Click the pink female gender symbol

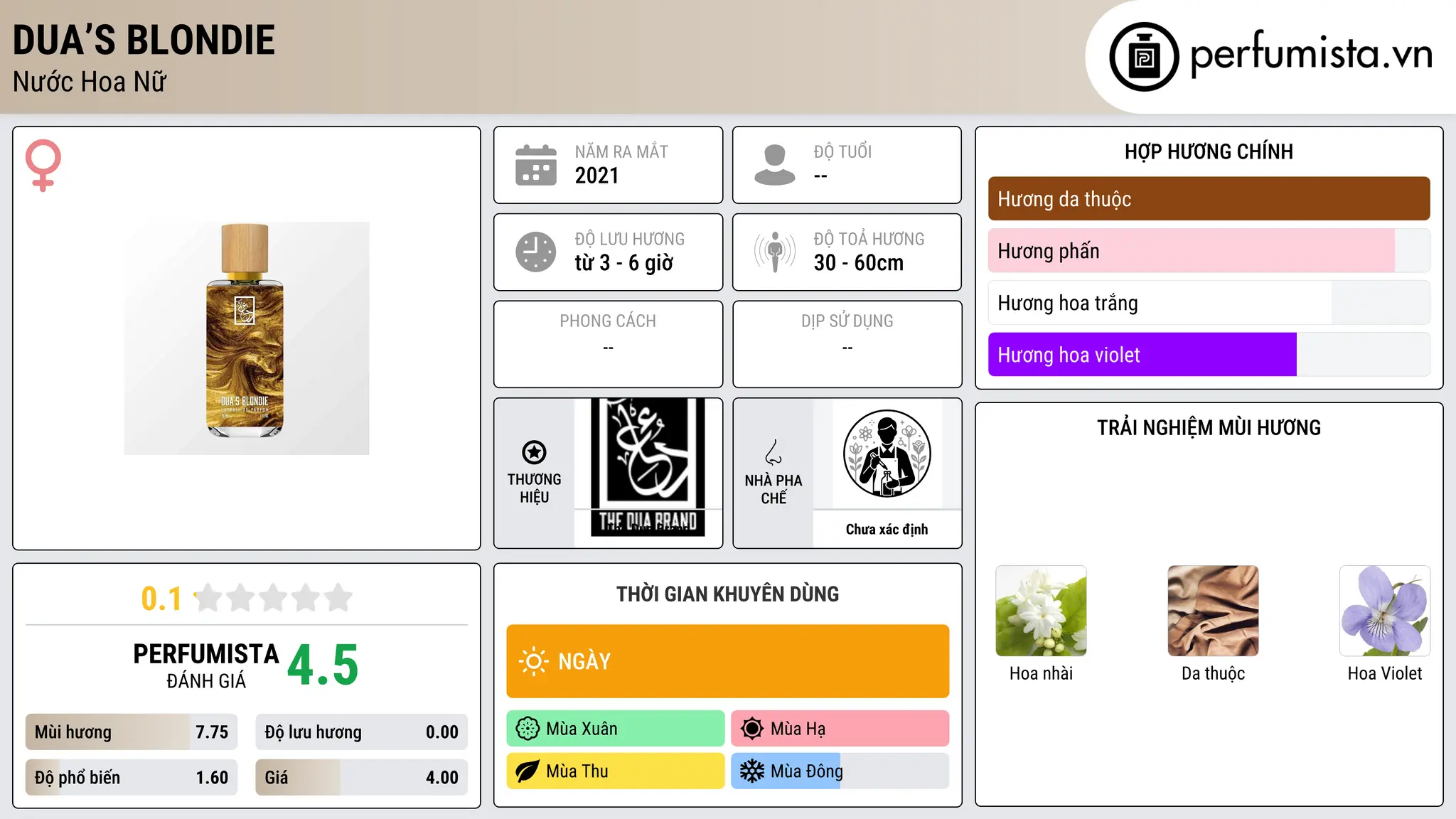pos(43,165)
